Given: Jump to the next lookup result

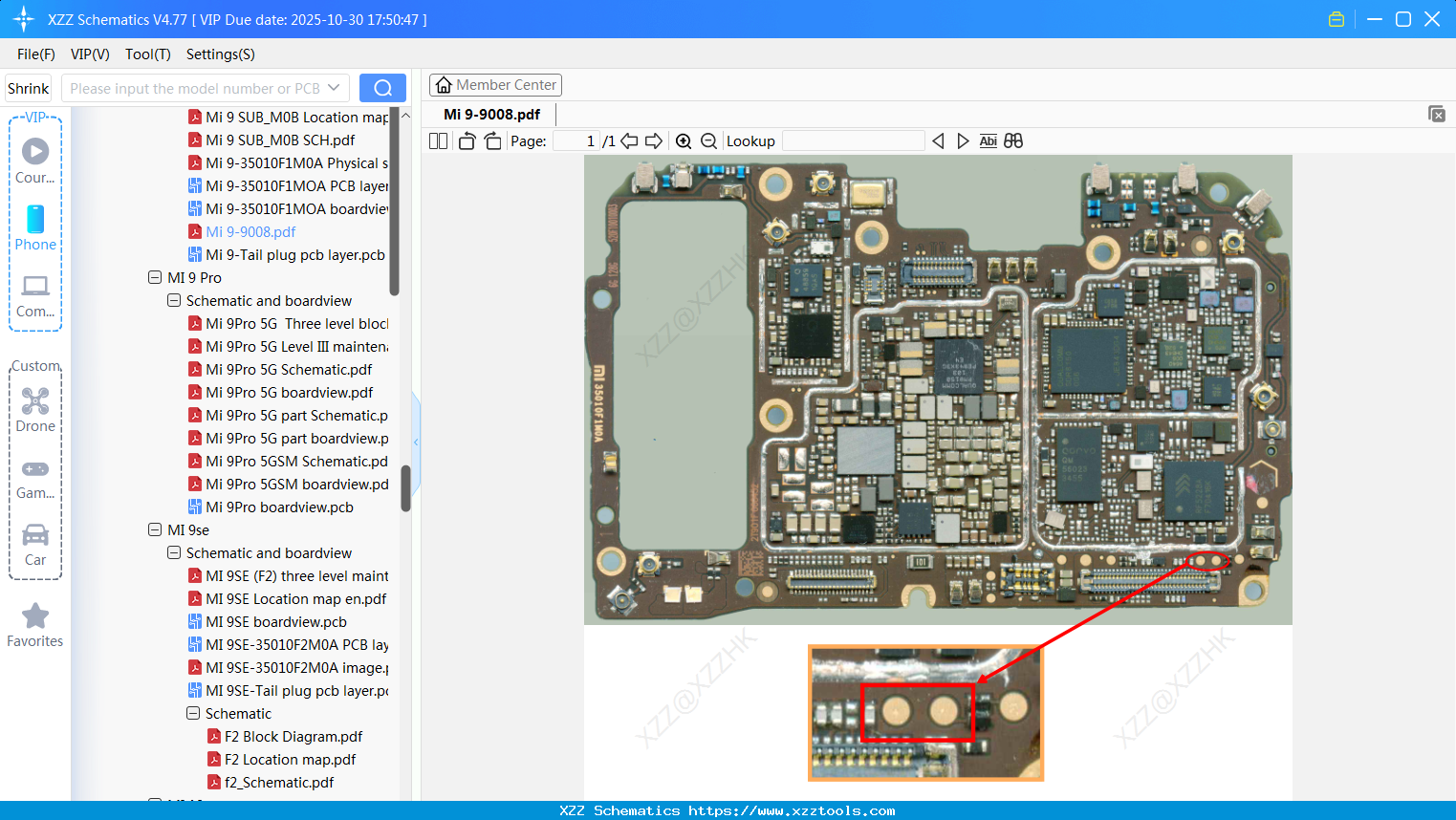Looking at the screenshot, I should click(x=963, y=141).
